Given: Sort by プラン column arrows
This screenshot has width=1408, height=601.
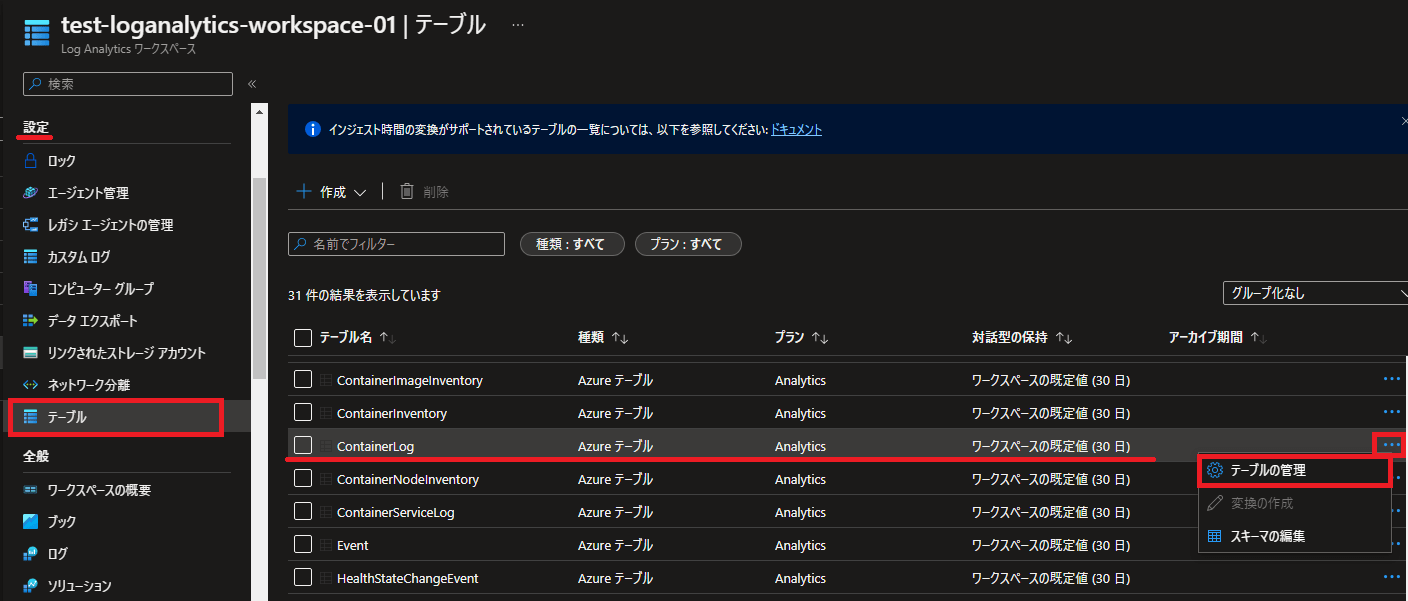Looking at the screenshot, I should tap(820, 338).
